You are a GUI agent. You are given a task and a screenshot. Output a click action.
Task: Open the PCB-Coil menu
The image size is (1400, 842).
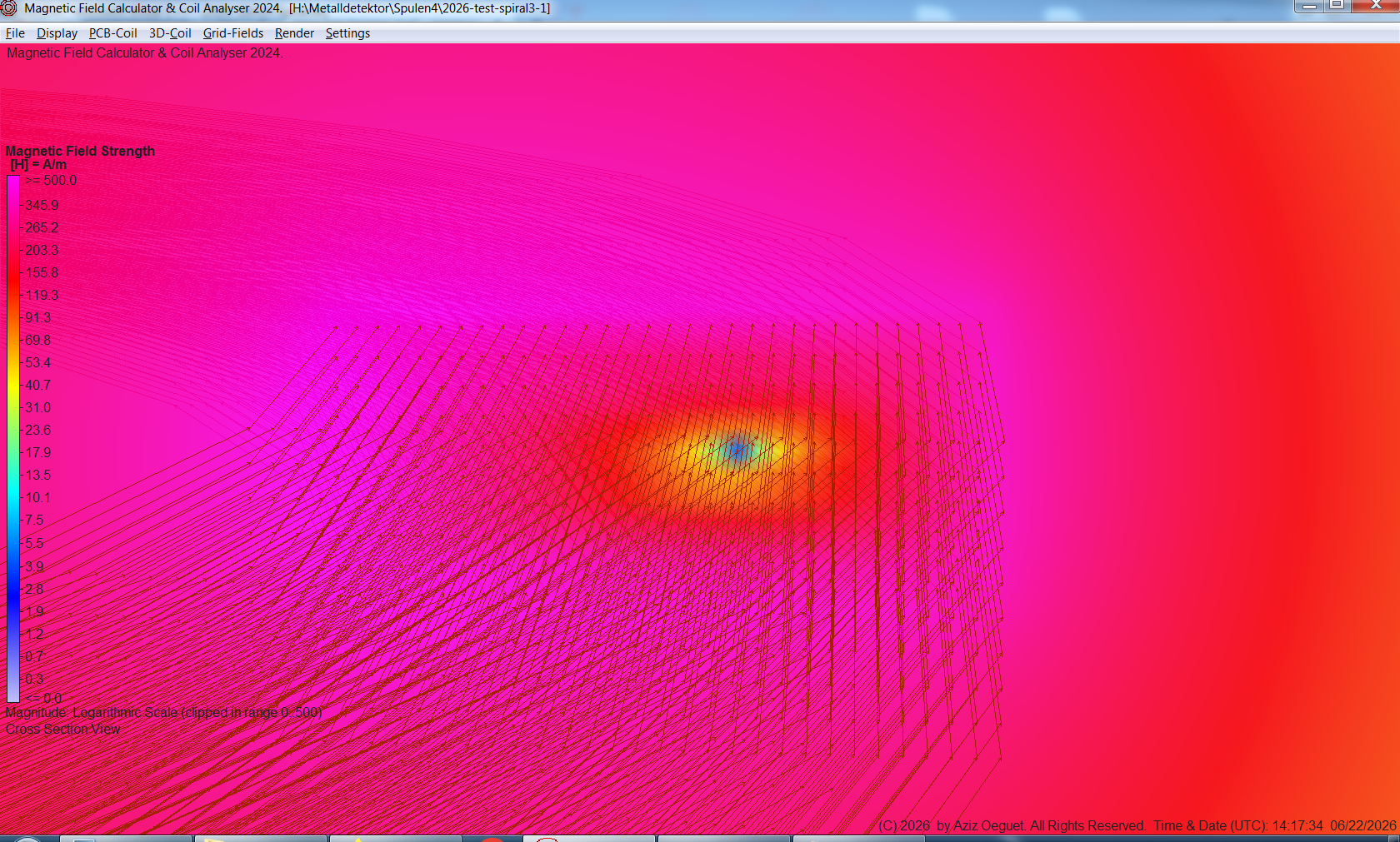pyautogui.click(x=113, y=33)
